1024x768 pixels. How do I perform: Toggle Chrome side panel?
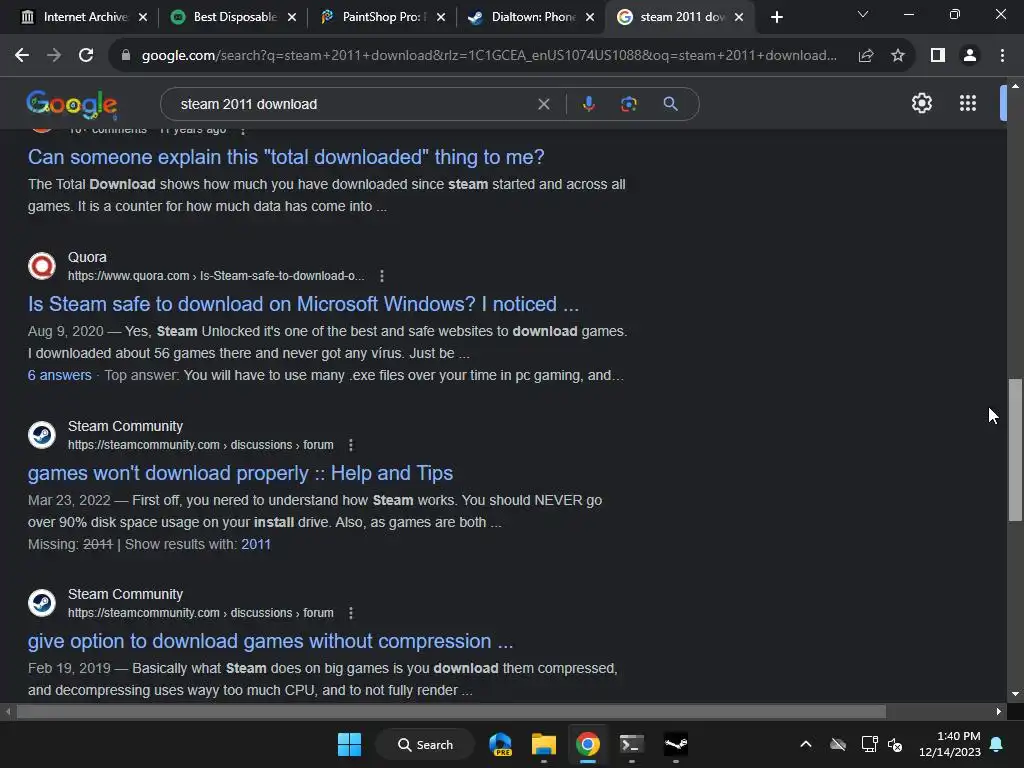tap(937, 56)
